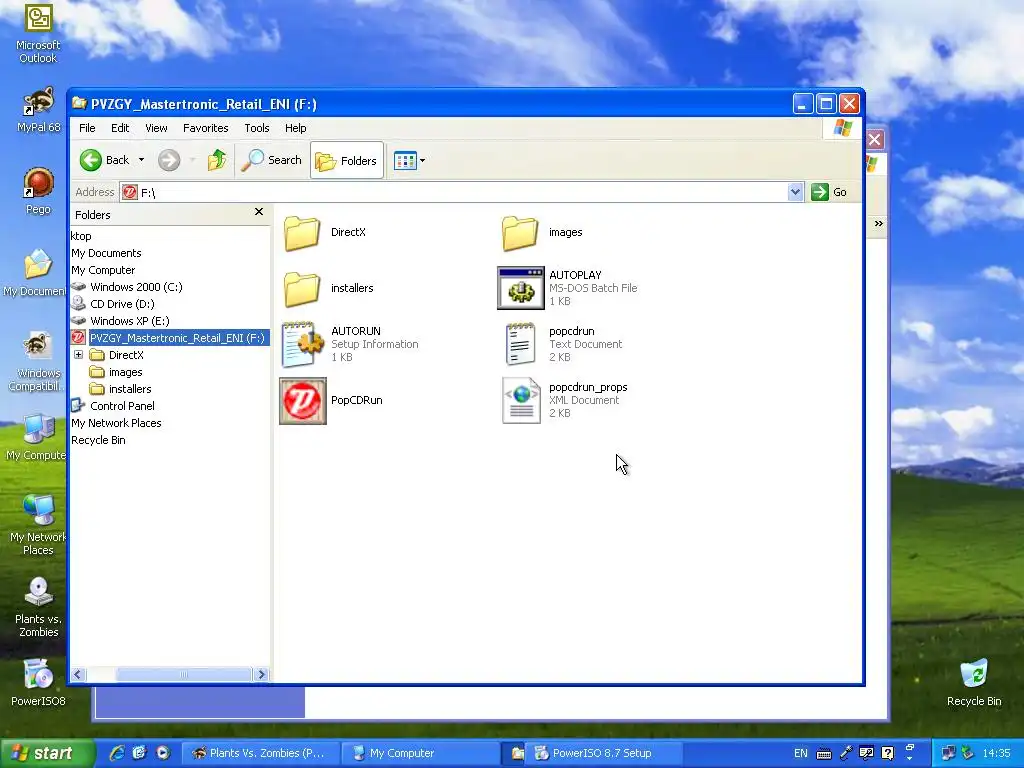Viewport: 1024px width, 768px height.
Task: Open the Back history dropdown arrow
Action: pos(141,160)
